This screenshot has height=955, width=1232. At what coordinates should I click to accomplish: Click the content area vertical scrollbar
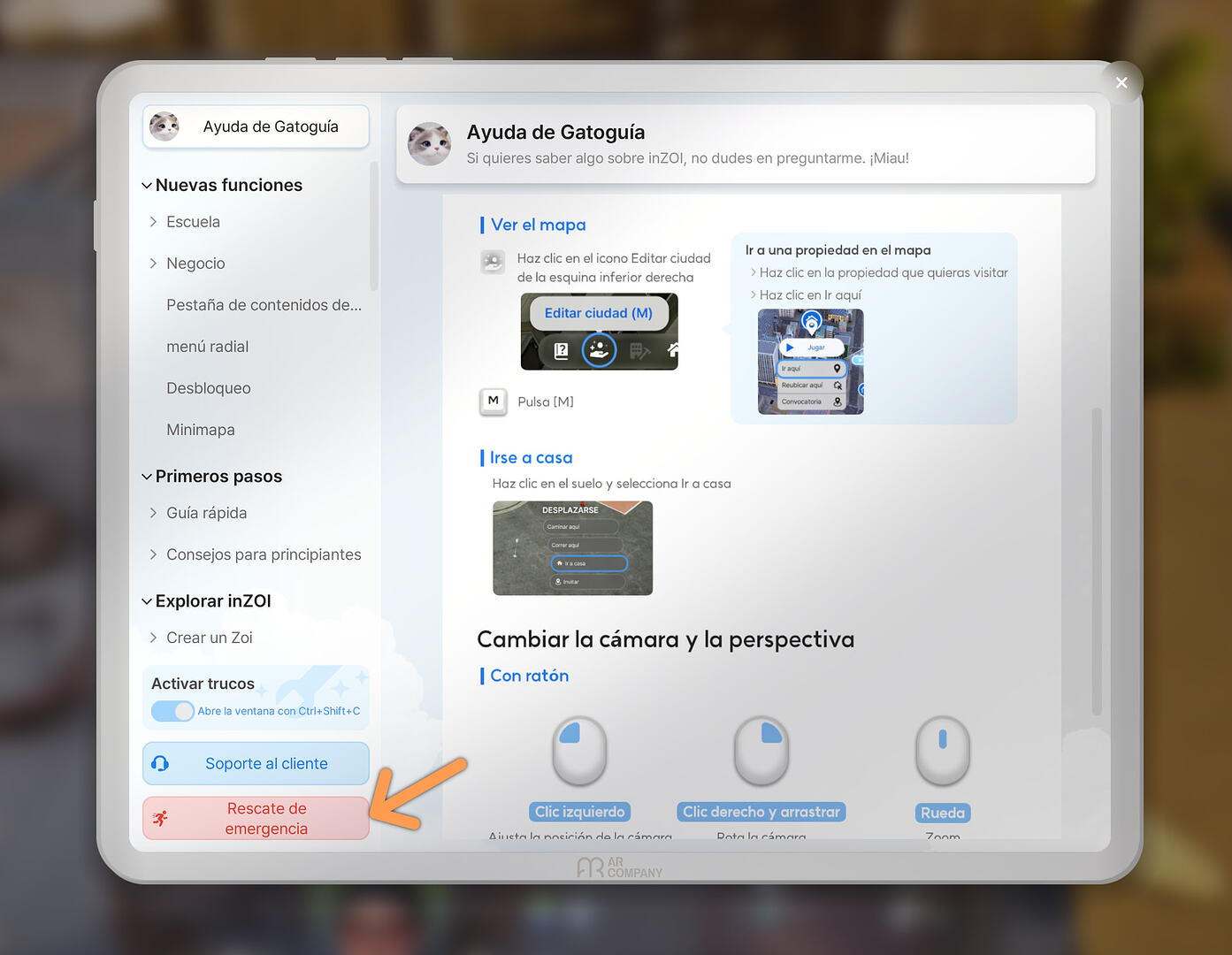point(1097,561)
